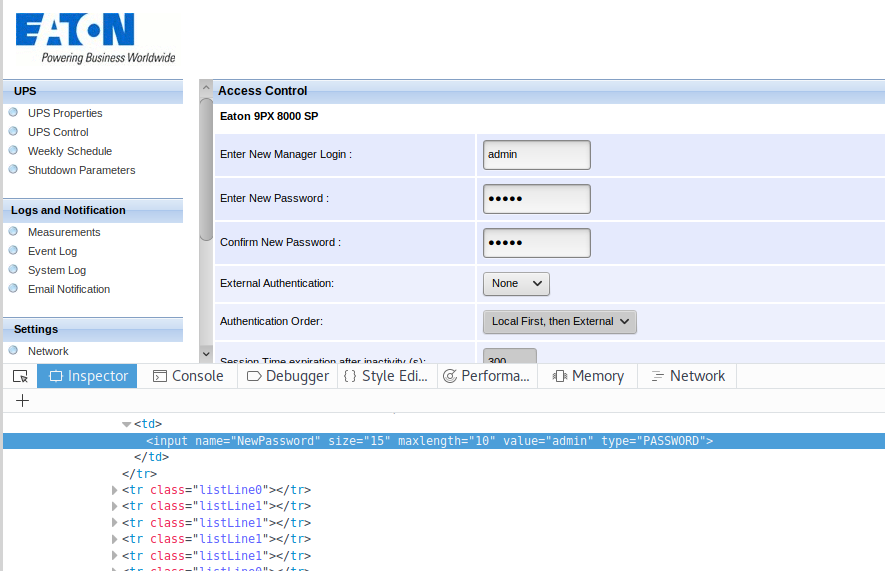Click the bullet icon beside sidebar Network
This screenshot has height=571, width=885.
tap(14, 350)
